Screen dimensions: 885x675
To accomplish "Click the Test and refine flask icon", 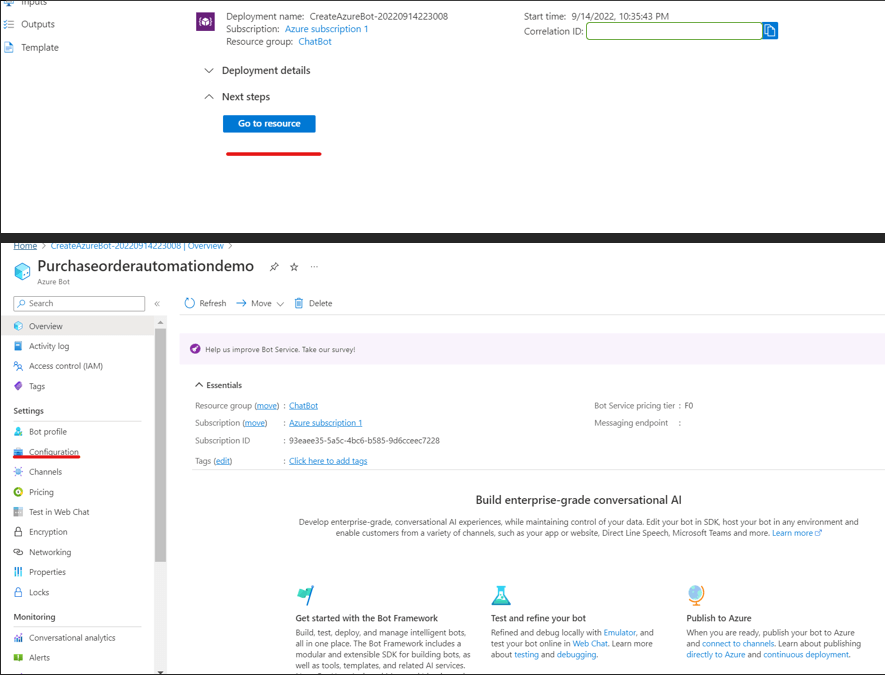I will 501,595.
